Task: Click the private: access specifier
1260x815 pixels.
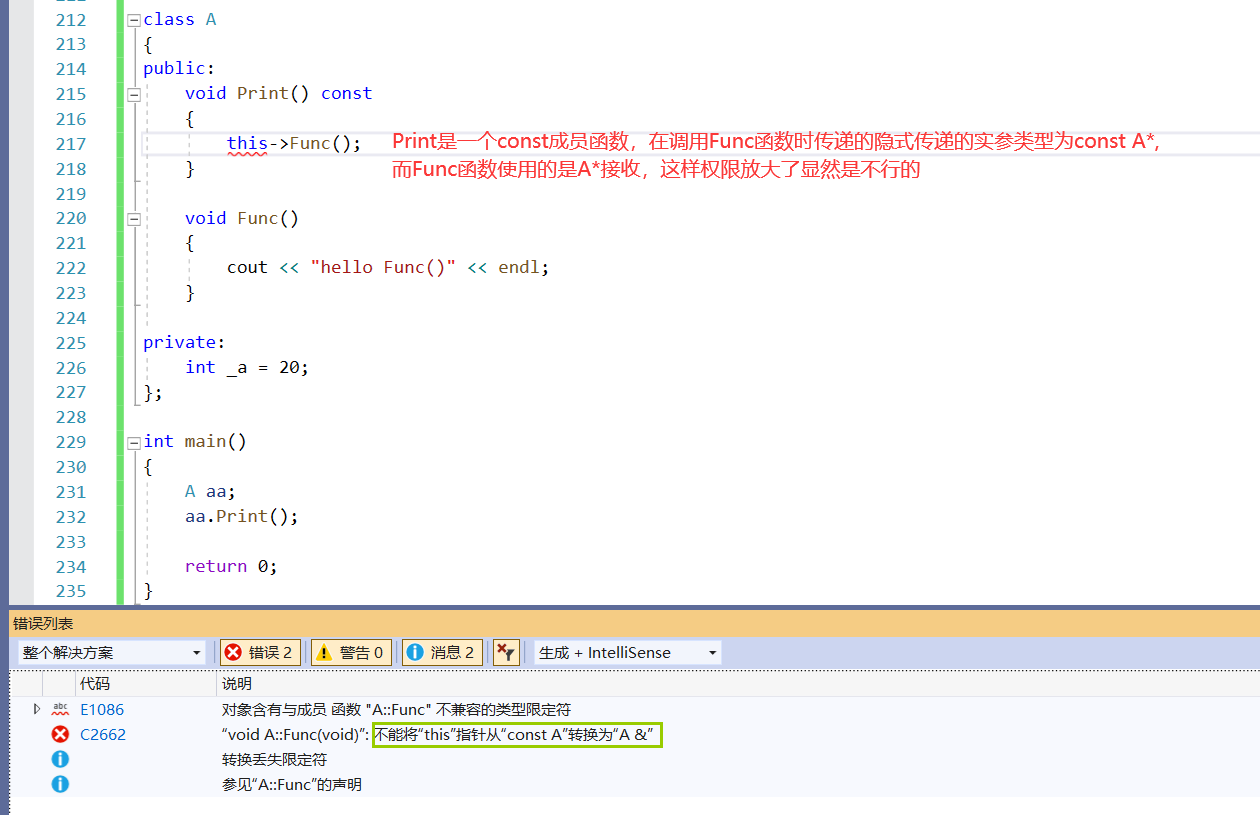Action: pos(185,342)
